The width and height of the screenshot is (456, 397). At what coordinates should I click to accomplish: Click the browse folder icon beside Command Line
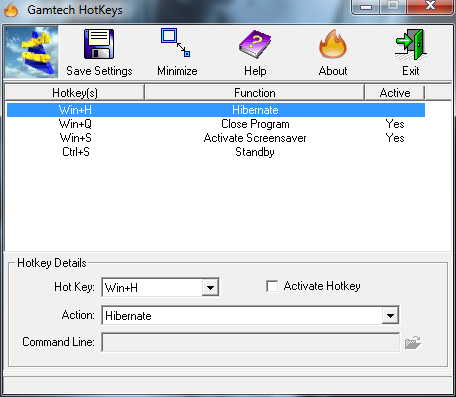coord(413,342)
